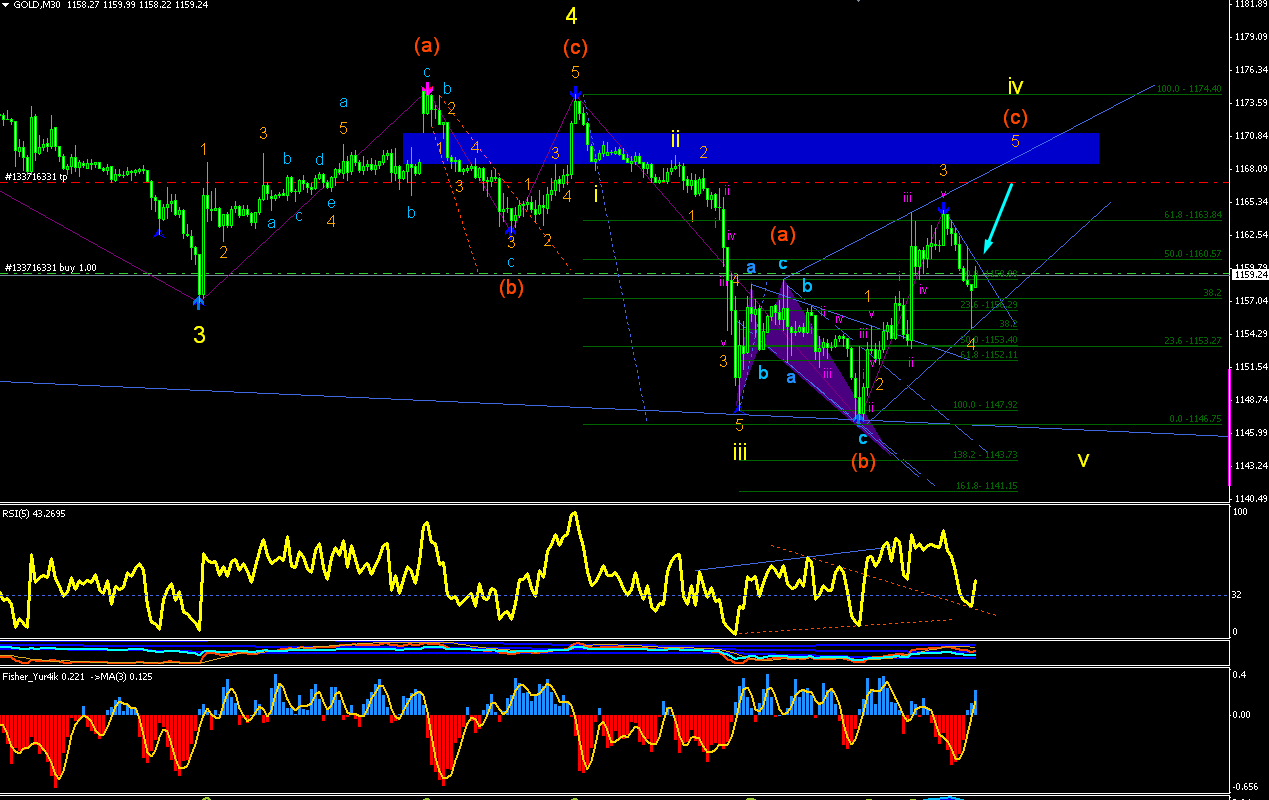1269x800 pixels.
Task: Click the GOLD,M30 chart title text
Action: coord(39,5)
